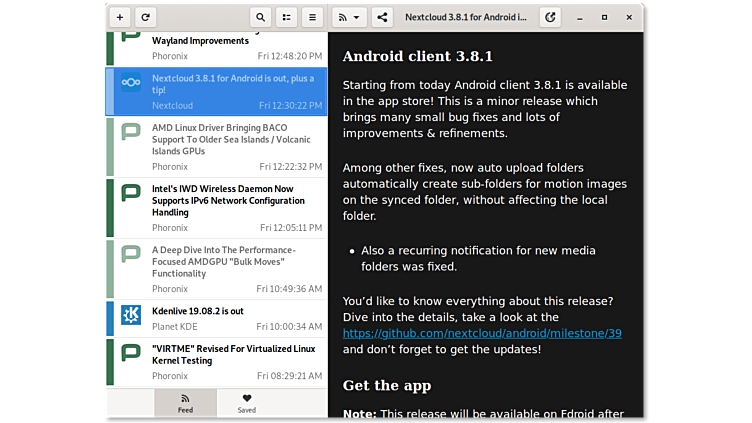The image size is (752, 423).
Task: Click the mark-all-read list icon
Action: pyautogui.click(x=287, y=17)
